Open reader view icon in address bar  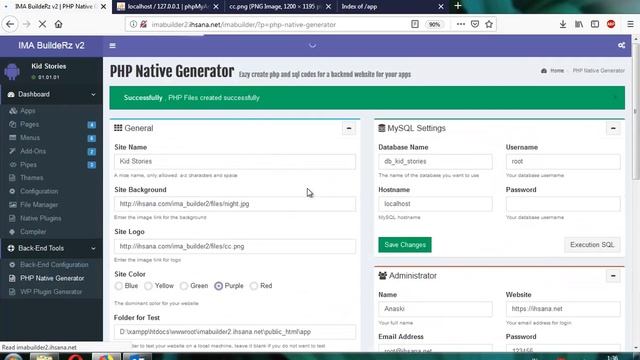[415, 24]
